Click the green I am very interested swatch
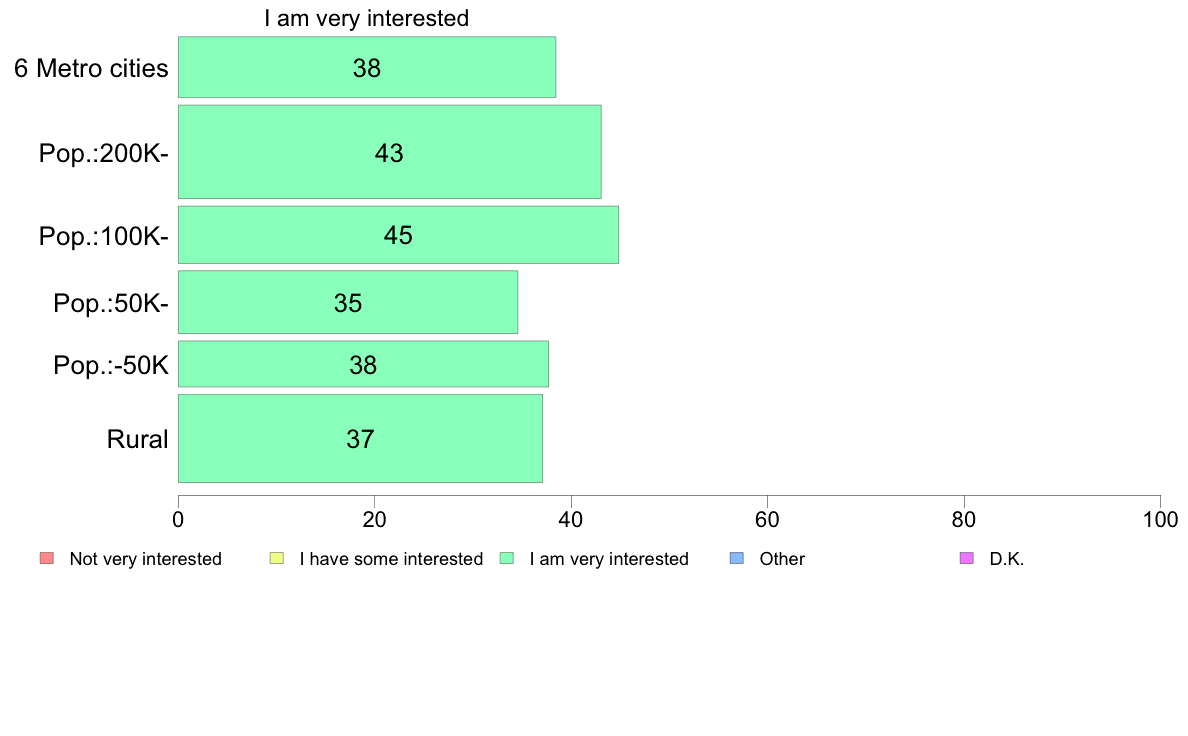 coord(507,559)
